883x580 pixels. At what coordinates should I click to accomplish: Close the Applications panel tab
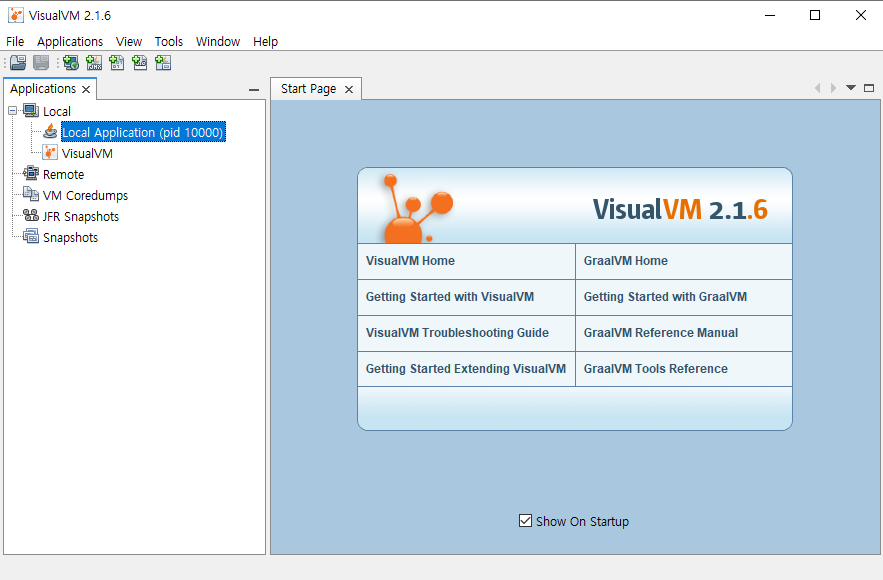pyautogui.click(x=86, y=90)
